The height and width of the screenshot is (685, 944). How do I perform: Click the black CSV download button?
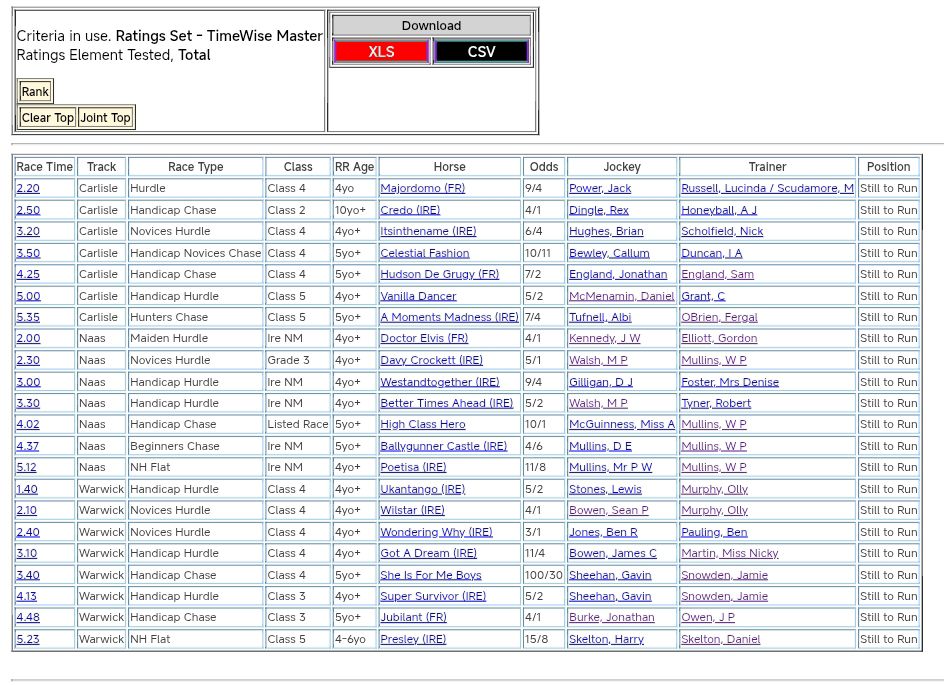pos(481,52)
